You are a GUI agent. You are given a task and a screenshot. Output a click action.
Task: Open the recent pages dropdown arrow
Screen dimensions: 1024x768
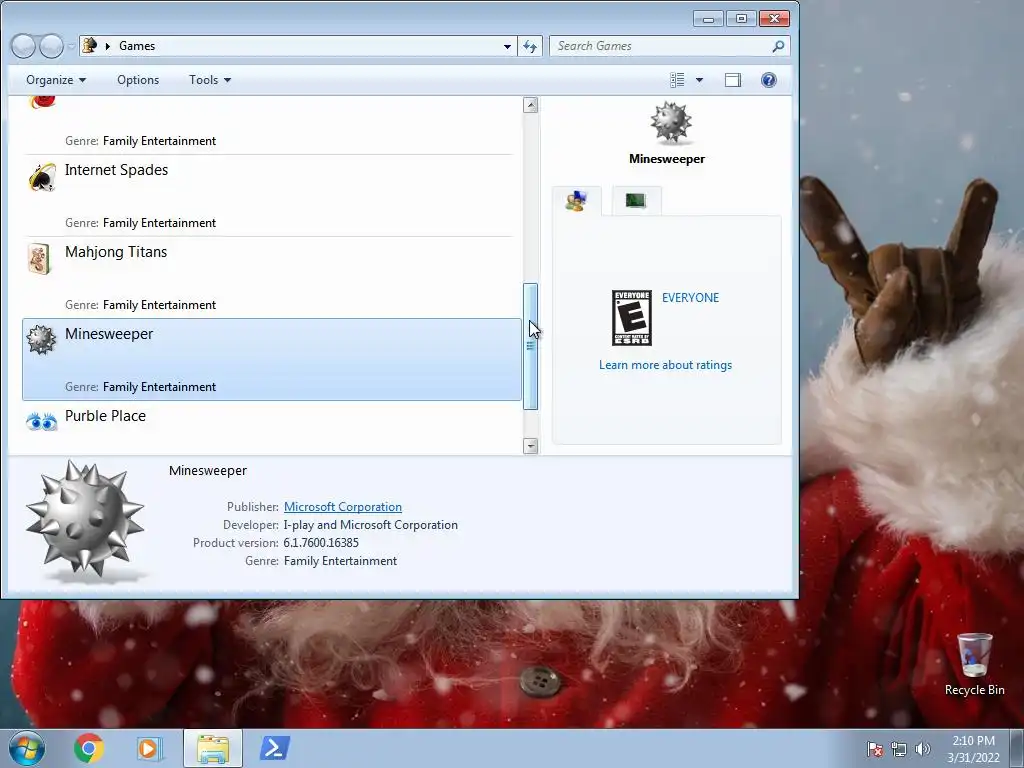click(x=71, y=46)
